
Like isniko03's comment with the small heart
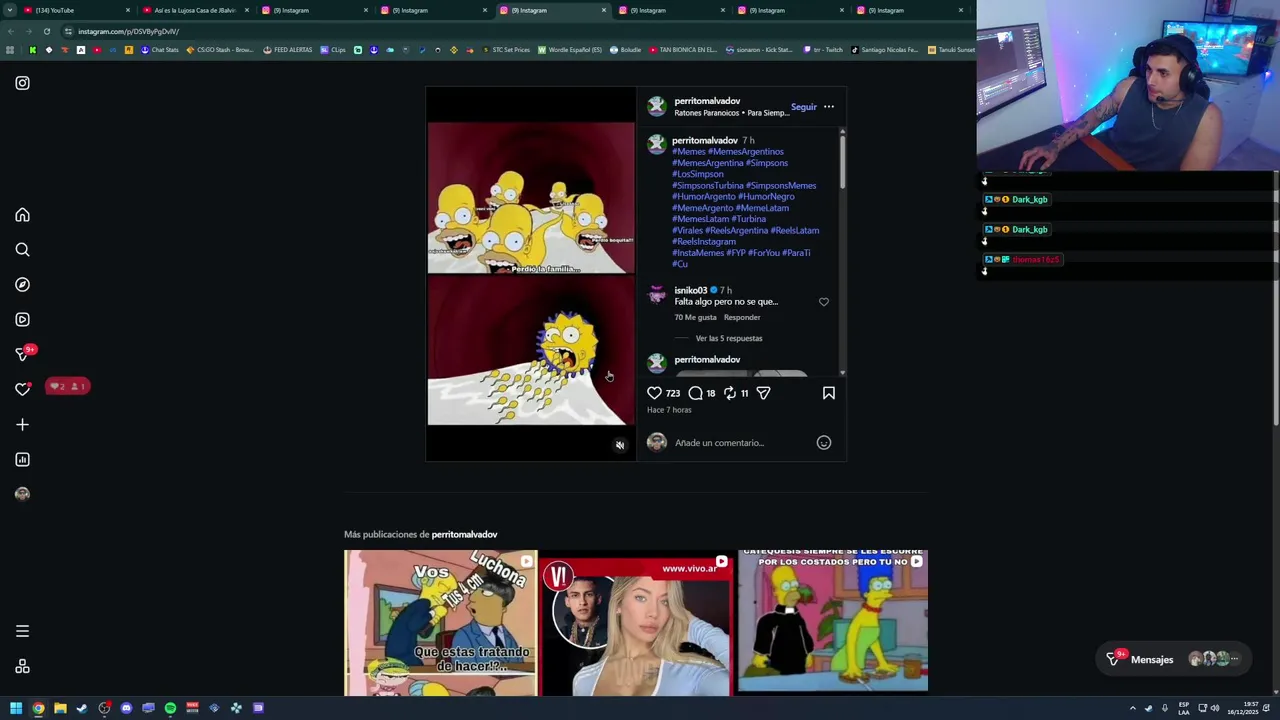coord(824,301)
